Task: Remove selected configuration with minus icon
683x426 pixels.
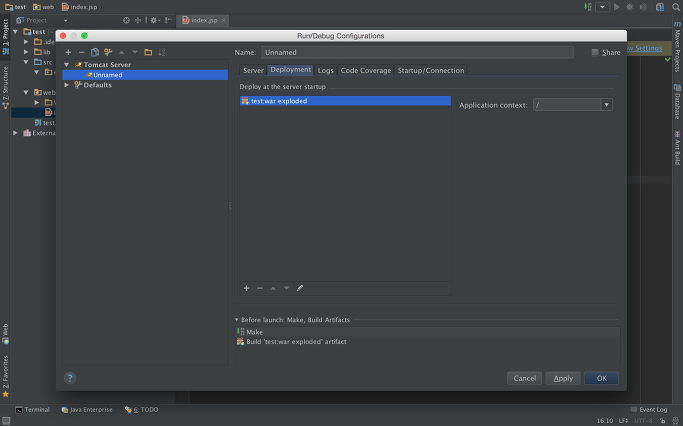Action: [81, 52]
